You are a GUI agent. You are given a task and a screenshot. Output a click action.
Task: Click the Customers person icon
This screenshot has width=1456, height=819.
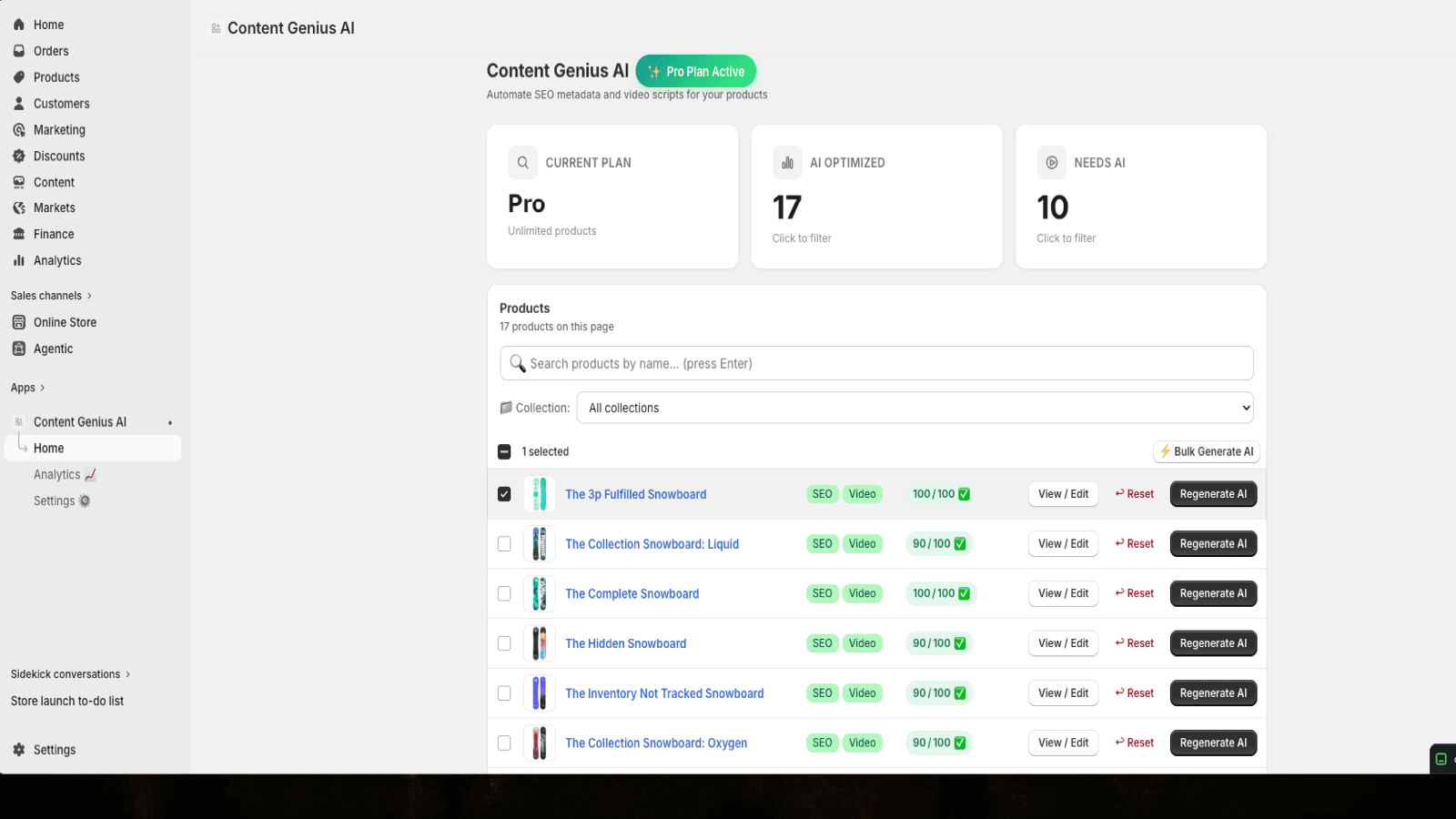[19, 104]
